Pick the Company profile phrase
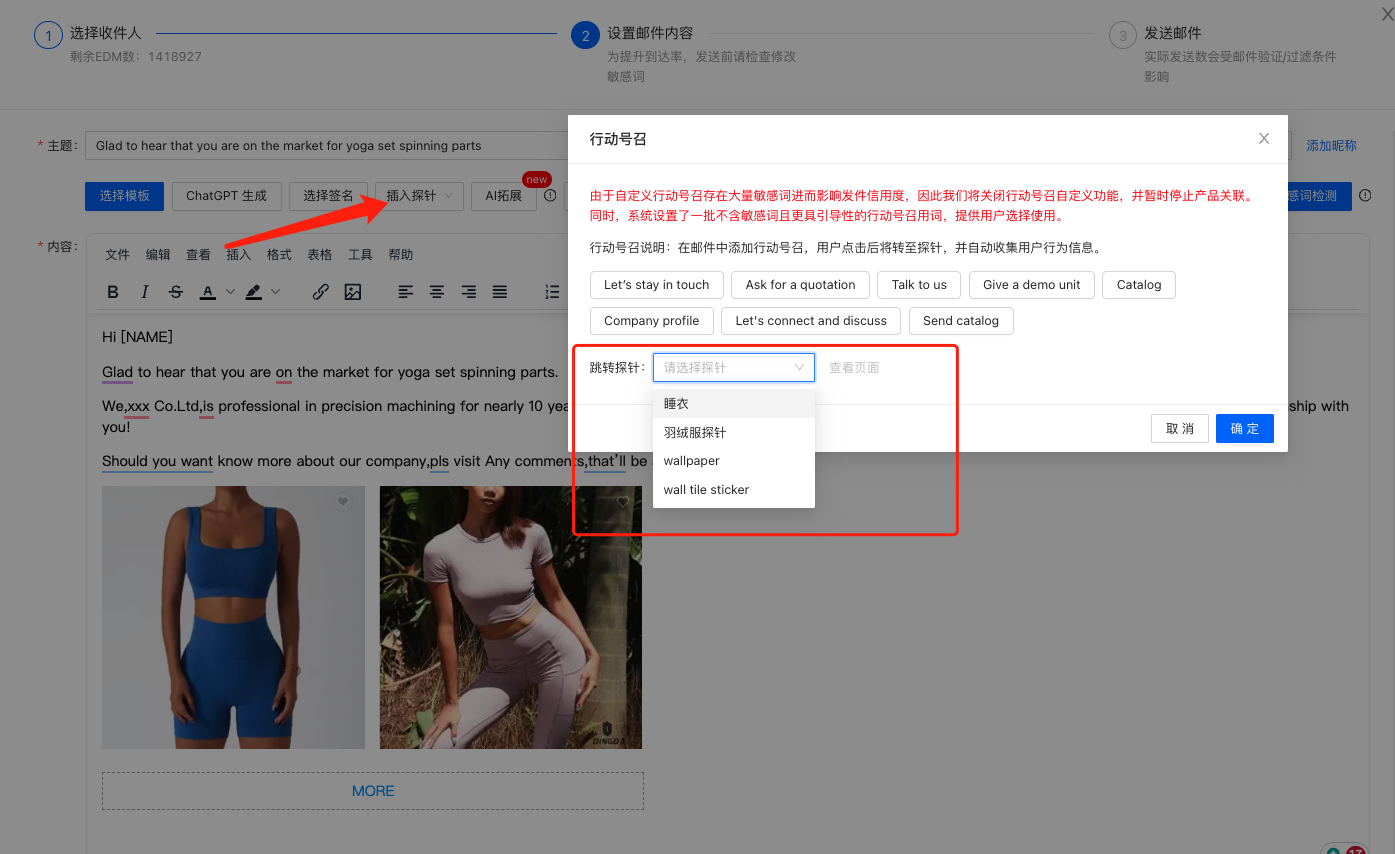 coord(652,321)
